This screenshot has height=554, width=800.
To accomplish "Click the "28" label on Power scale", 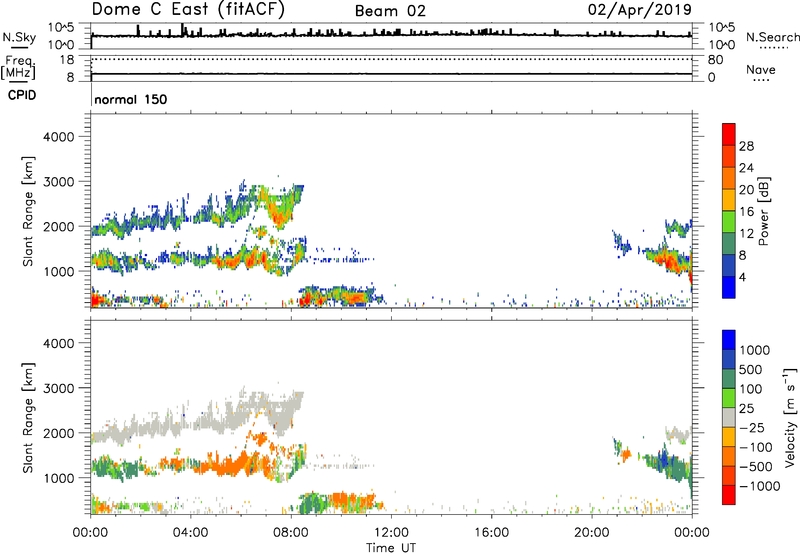I will tap(746, 146).
